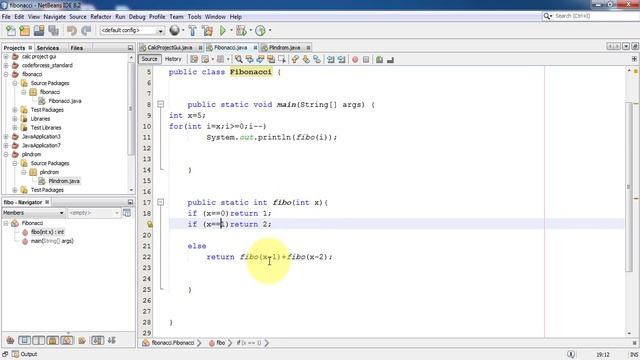This screenshot has width=640, height=360.
Task: Expand the codeforcess_standard project node
Action: [6, 65]
